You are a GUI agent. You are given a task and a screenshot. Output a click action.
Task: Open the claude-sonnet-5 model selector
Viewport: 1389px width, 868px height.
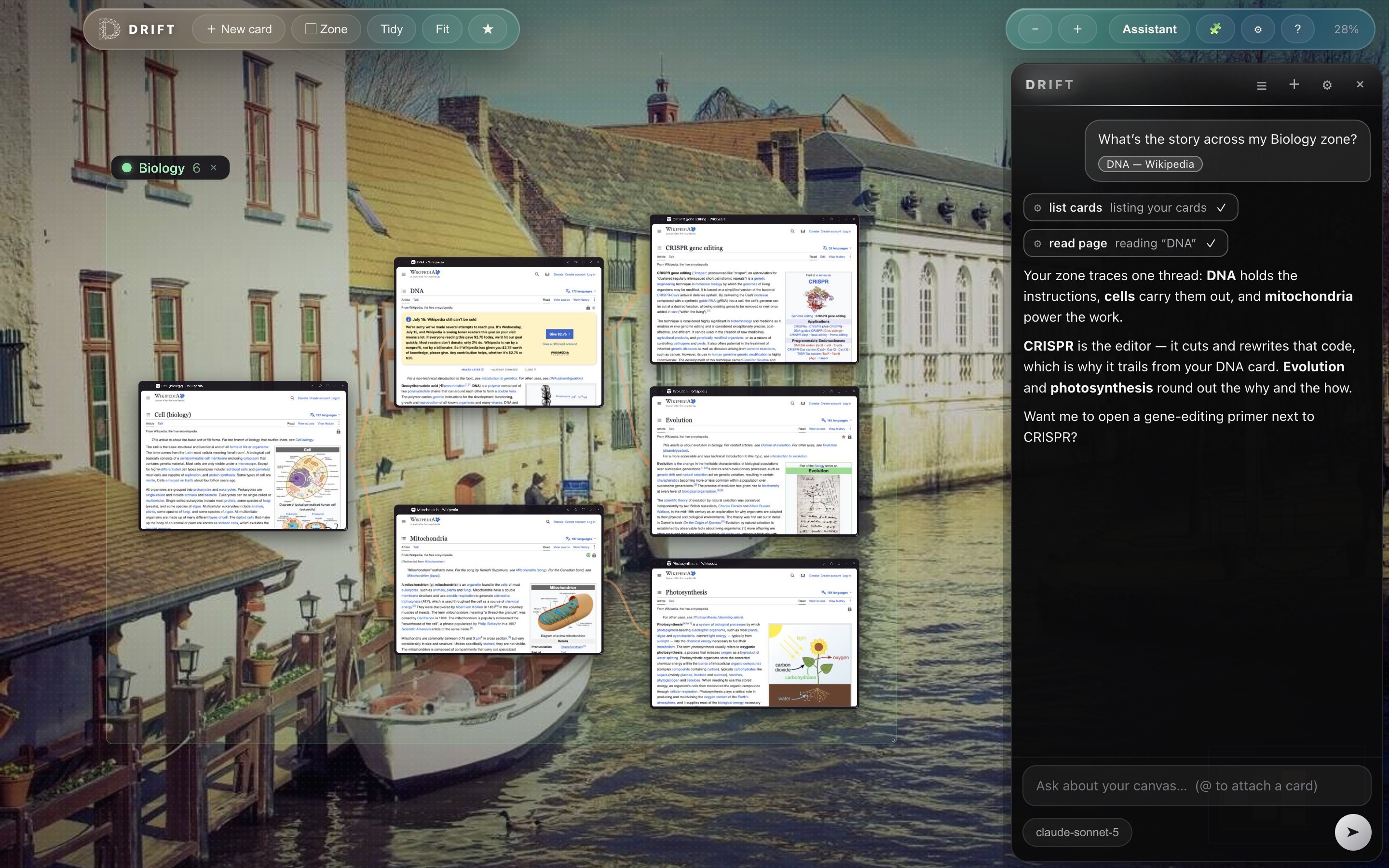tap(1077, 832)
